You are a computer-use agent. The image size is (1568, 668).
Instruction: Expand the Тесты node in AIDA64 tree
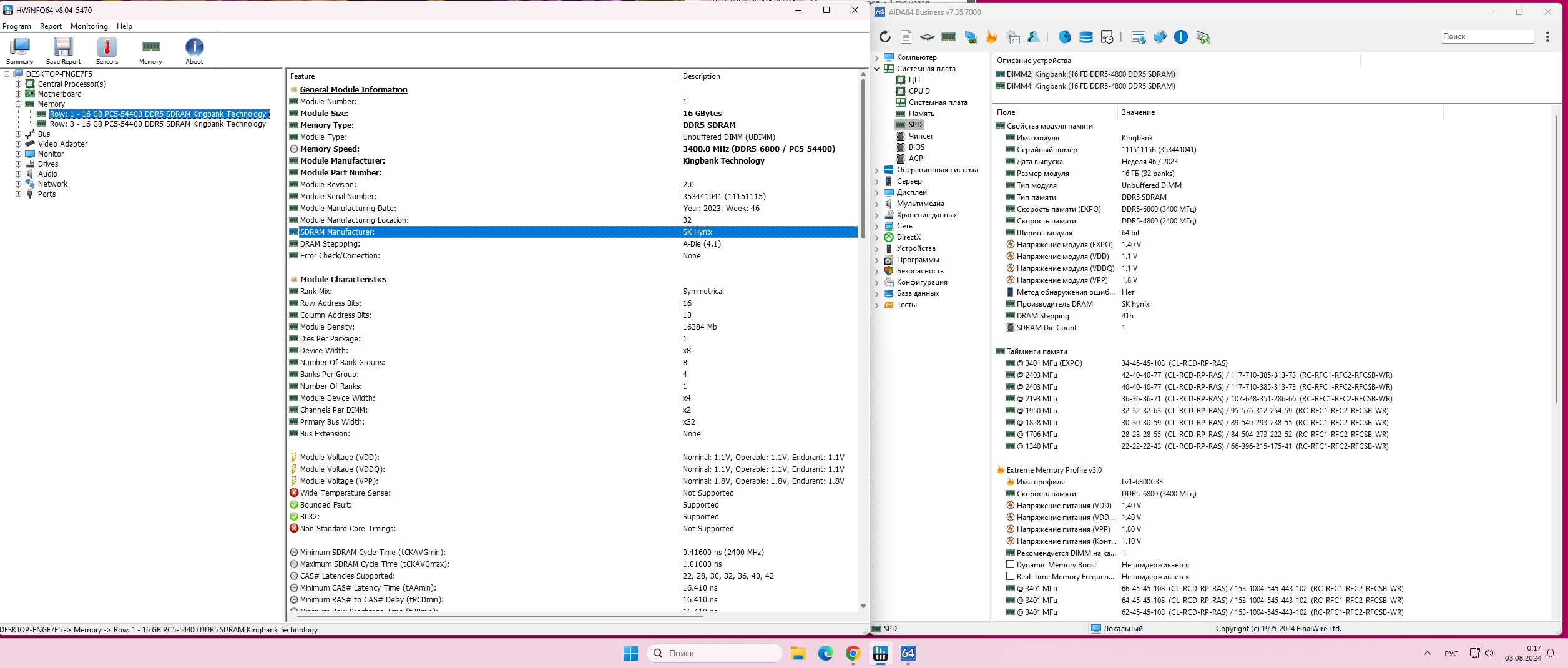(x=877, y=305)
